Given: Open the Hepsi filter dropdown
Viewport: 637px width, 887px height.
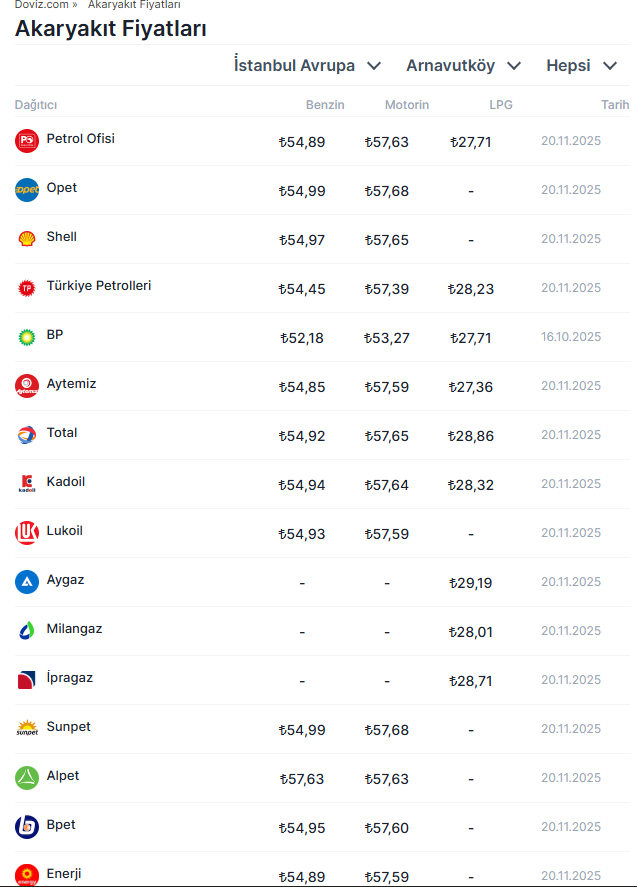Looking at the screenshot, I should pos(581,66).
